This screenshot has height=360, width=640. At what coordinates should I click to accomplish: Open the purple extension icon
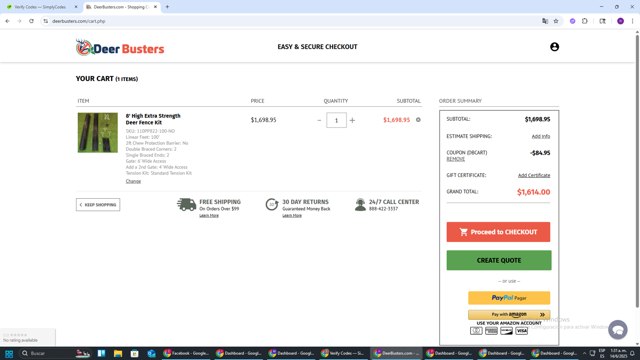(573, 21)
